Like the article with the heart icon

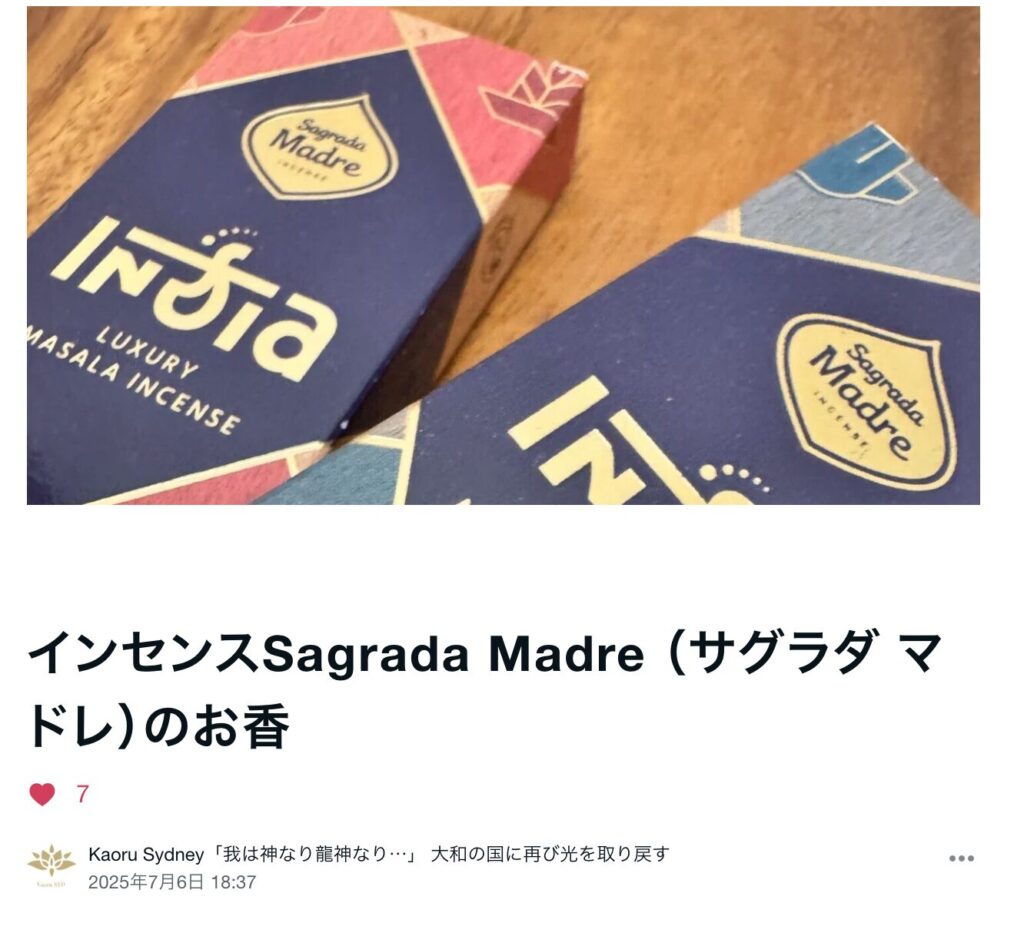pyautogui.click(x=42, y=794)
